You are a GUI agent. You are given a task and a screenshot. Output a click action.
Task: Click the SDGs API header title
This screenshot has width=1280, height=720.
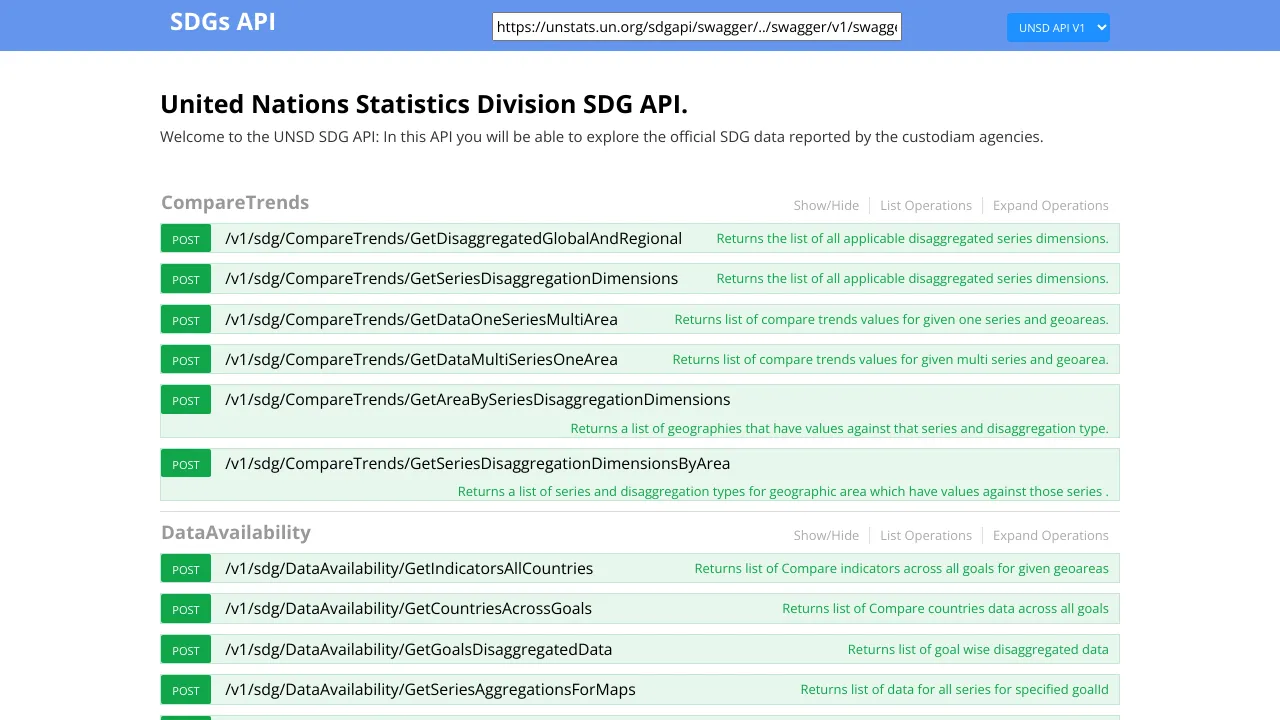tap(223, 21)
